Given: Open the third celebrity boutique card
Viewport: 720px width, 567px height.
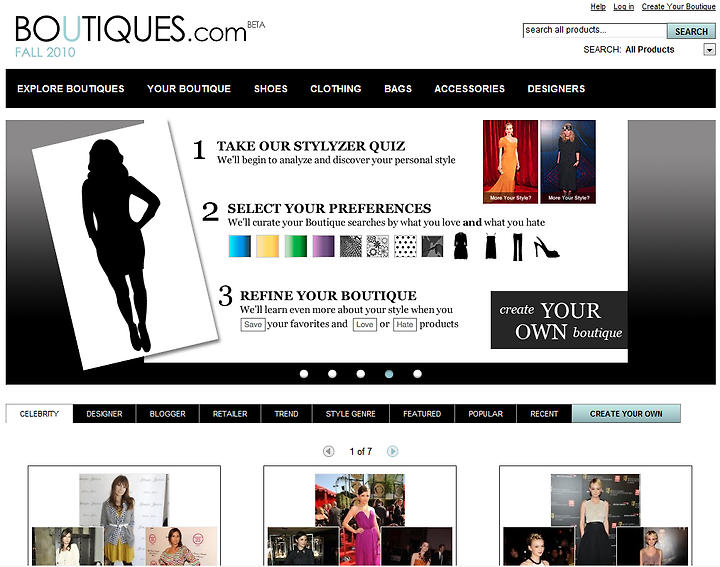Looking at the screenshot, I should tap(596, 516).
